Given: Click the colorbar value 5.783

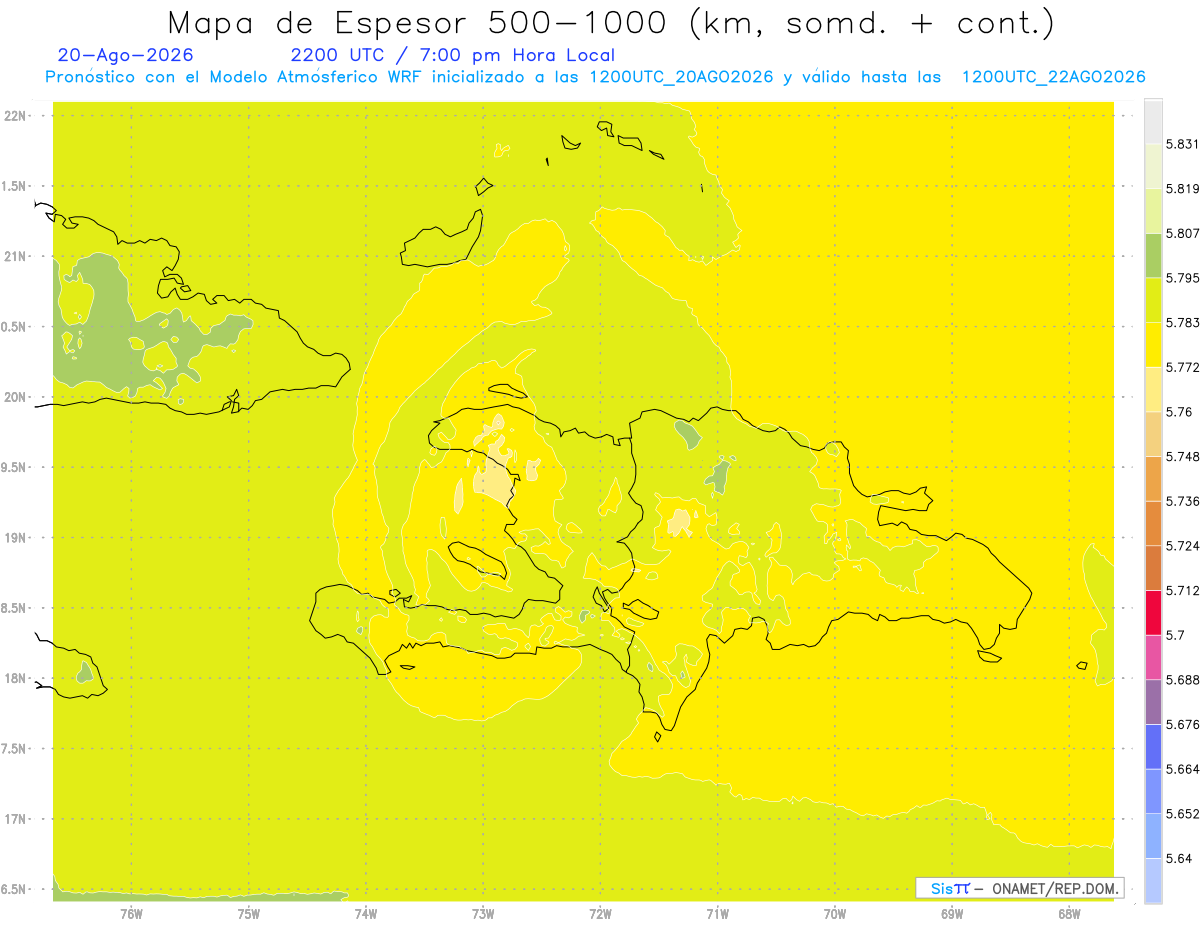Looking at the screenshot, I should tap(1183, 323).
